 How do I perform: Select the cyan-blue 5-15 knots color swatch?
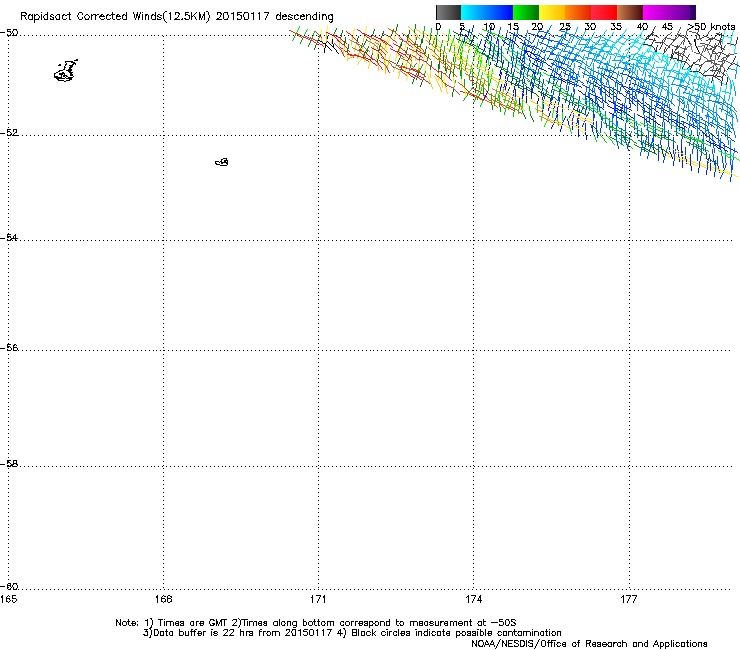click(487, 12)
